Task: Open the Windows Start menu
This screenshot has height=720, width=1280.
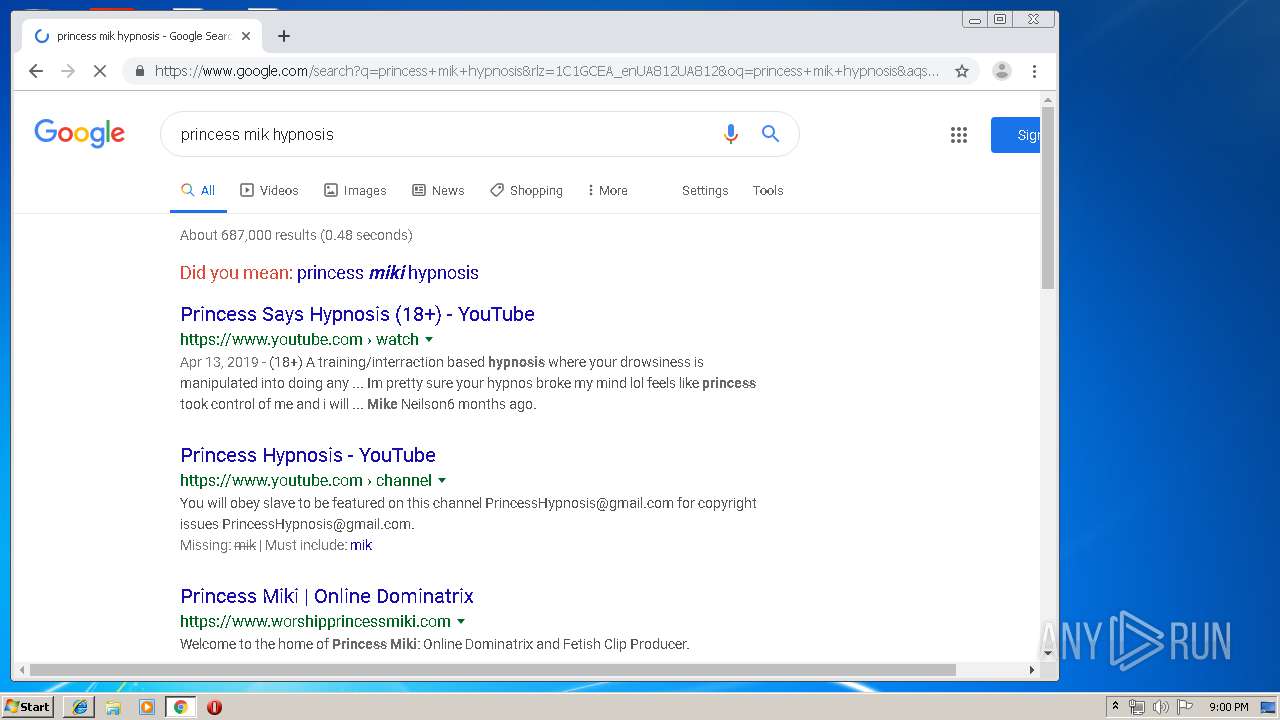Action: [x=28, y=707]
